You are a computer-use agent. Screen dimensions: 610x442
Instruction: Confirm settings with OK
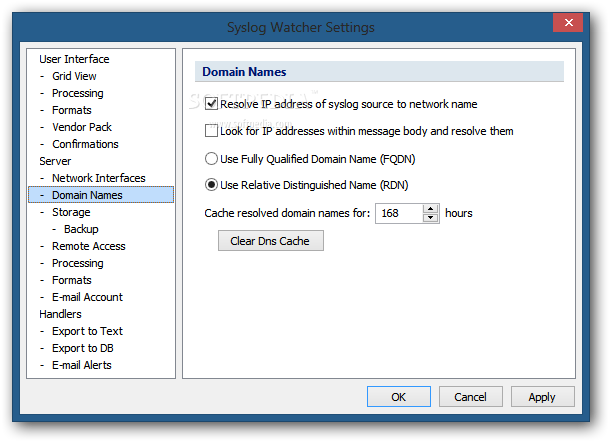point(399,397)
